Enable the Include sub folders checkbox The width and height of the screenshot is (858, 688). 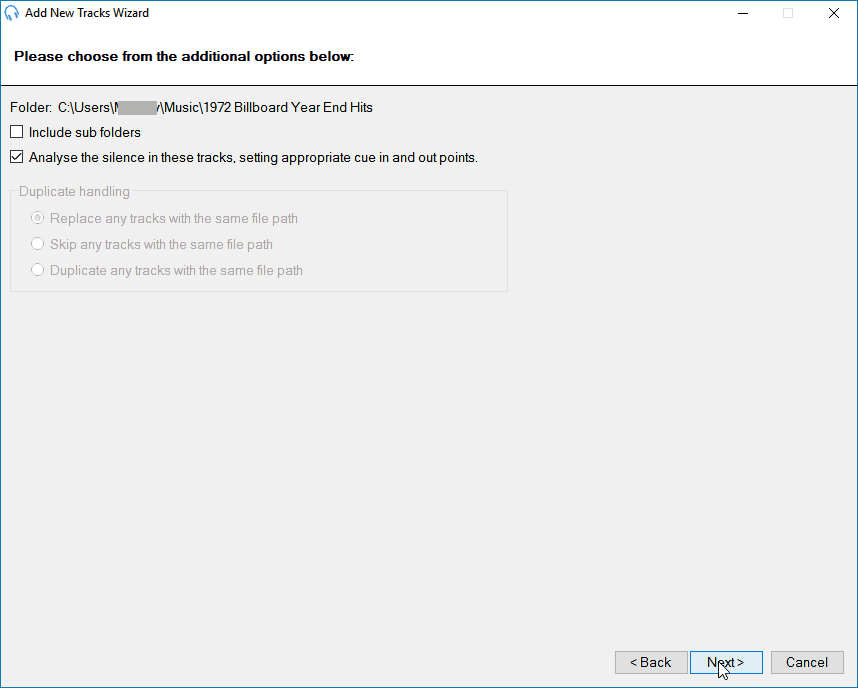tap(16, 131)
